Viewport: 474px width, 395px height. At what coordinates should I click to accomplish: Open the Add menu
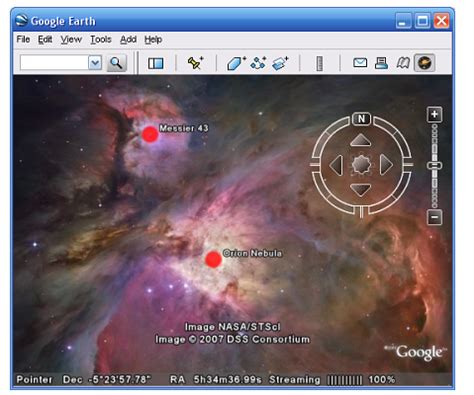pos(128,39)
